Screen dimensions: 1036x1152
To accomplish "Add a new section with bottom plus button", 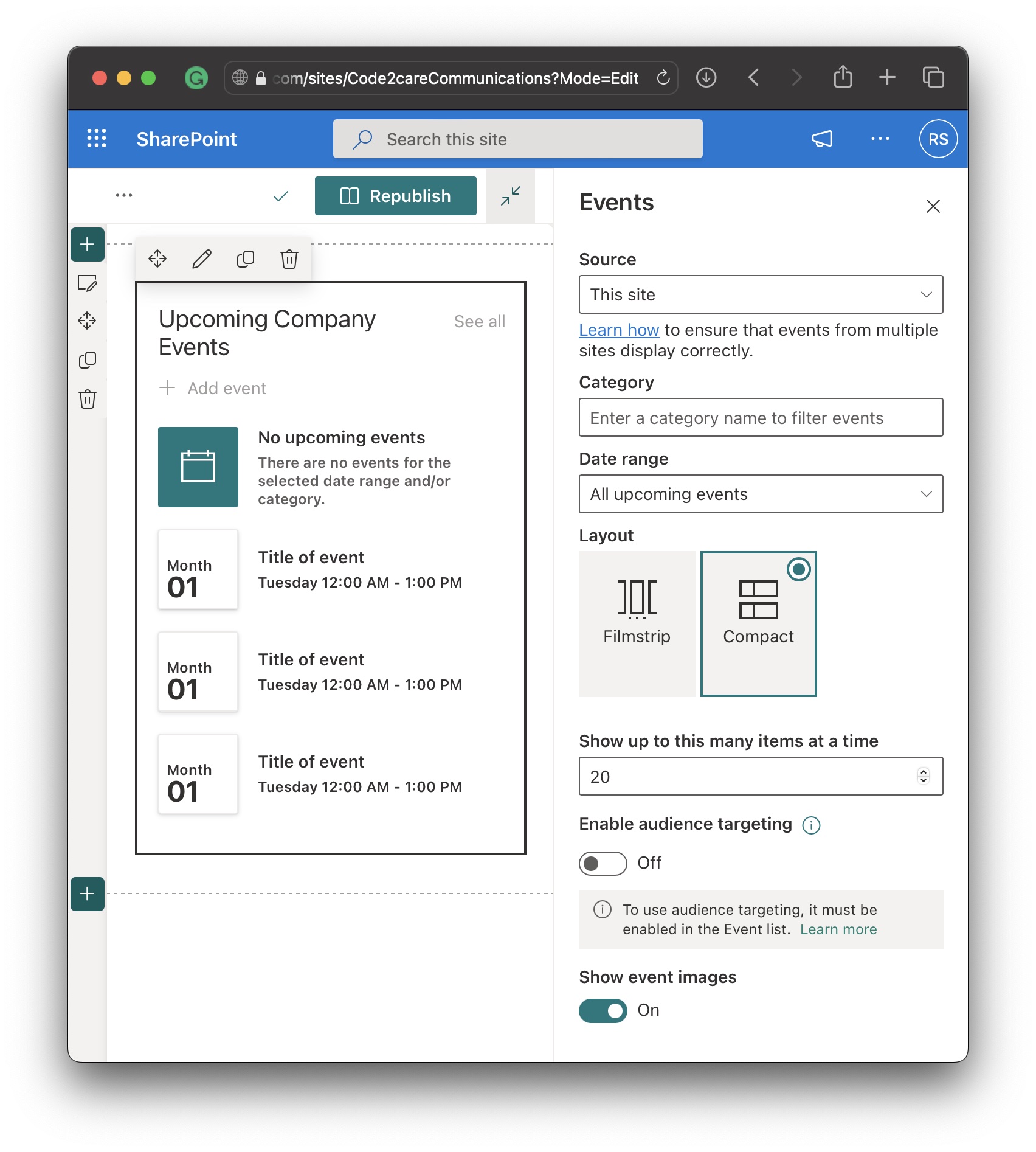I will tap(88, 894).
